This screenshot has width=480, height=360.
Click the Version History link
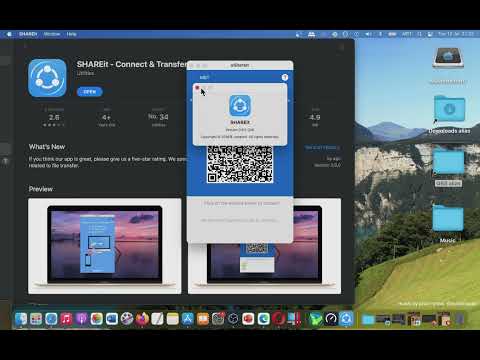coord(322,147)
